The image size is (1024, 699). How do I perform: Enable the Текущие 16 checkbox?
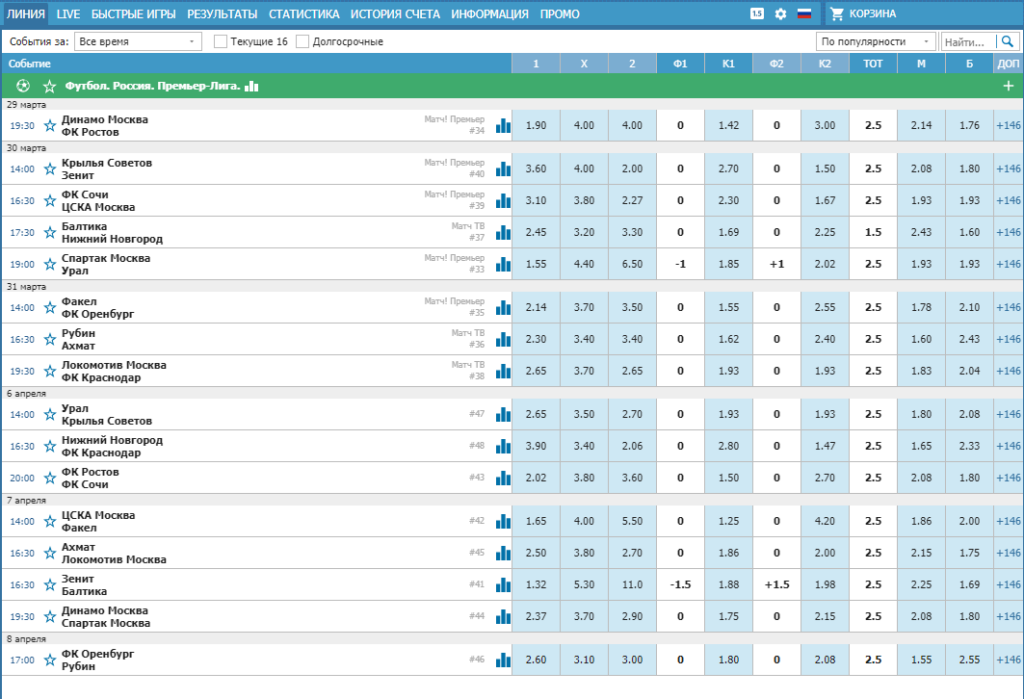point(221,42)
